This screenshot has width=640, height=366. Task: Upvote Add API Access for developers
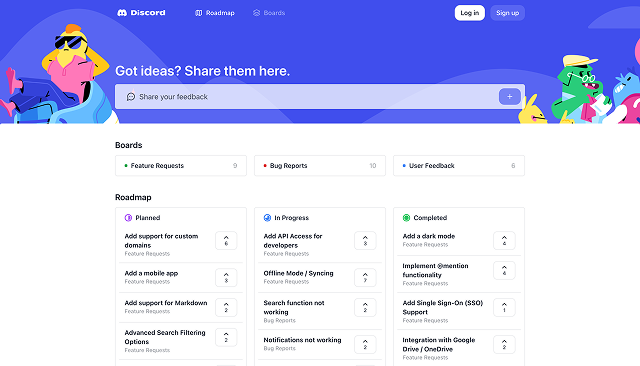pos(365,241)
